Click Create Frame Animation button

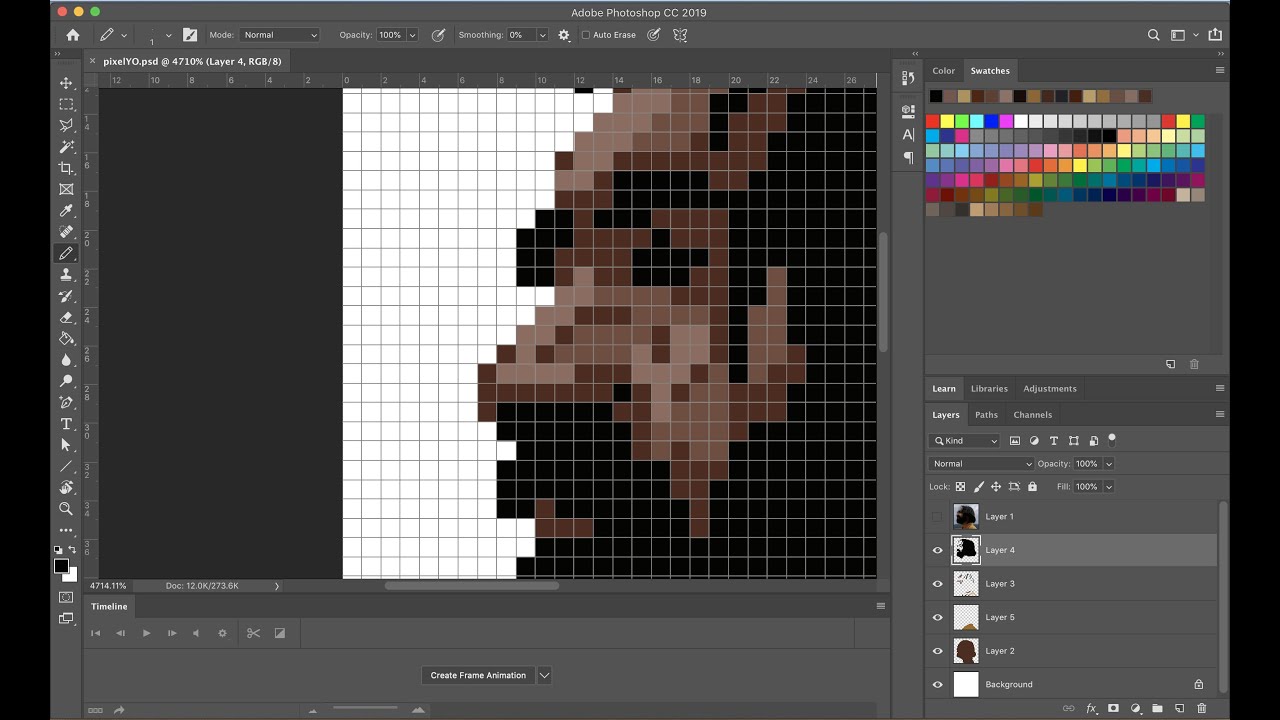click(x=478, y=675)
